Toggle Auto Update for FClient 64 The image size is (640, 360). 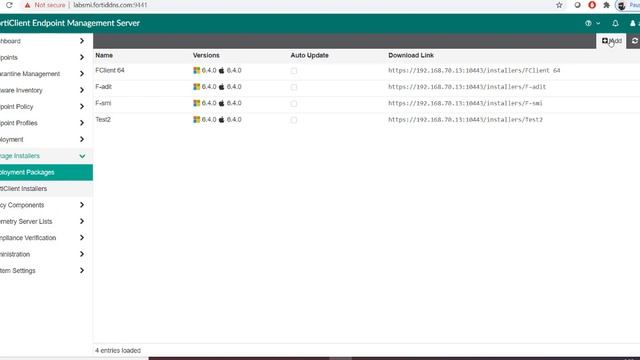point(294,71)
